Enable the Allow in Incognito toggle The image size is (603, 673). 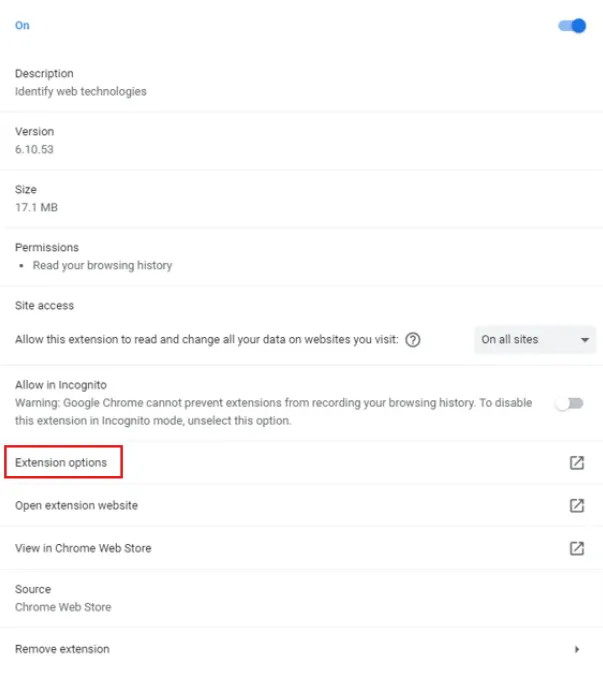569,403
